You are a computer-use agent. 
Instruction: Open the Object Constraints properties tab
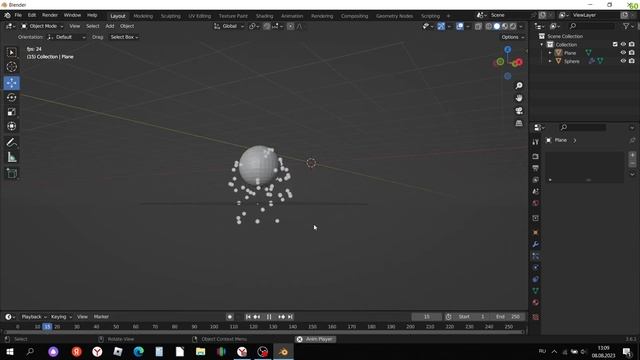[x=536, y=279]
